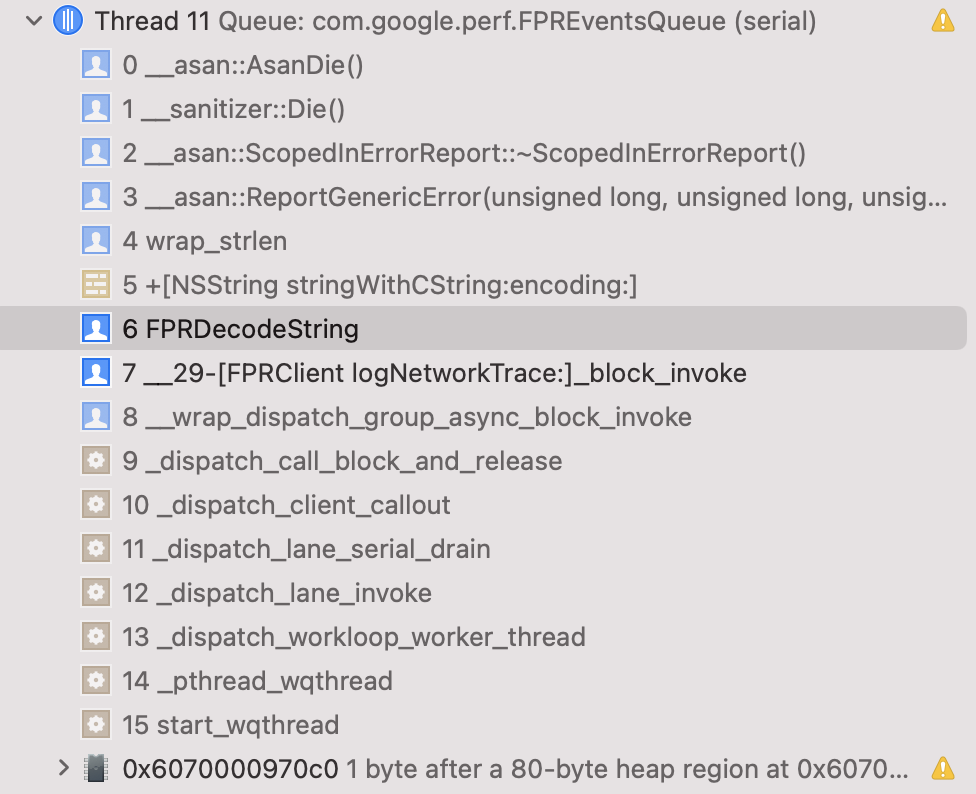Click the gear icon of _dispatch_call_block_and_release frame
The image size is (976, 794).
96,461
